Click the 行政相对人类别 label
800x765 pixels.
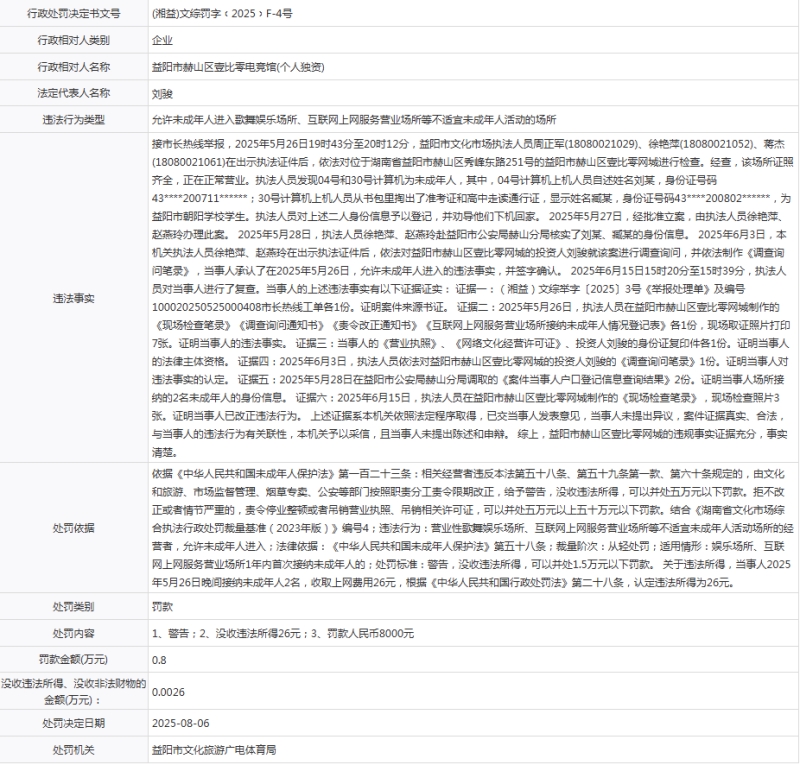click(73, 40)
